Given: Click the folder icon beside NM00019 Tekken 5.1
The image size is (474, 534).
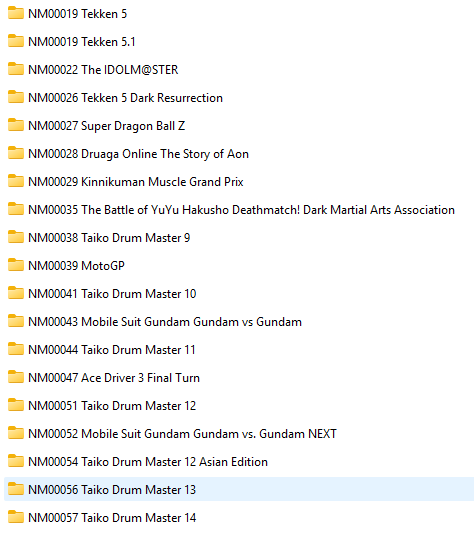Looking at the screenshot, I should [x=16, y=41].
